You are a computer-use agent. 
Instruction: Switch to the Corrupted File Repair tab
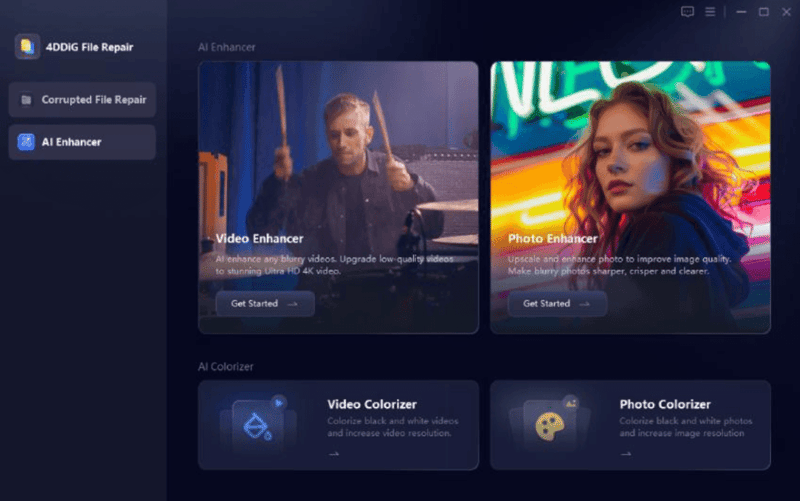click(93, 100)
